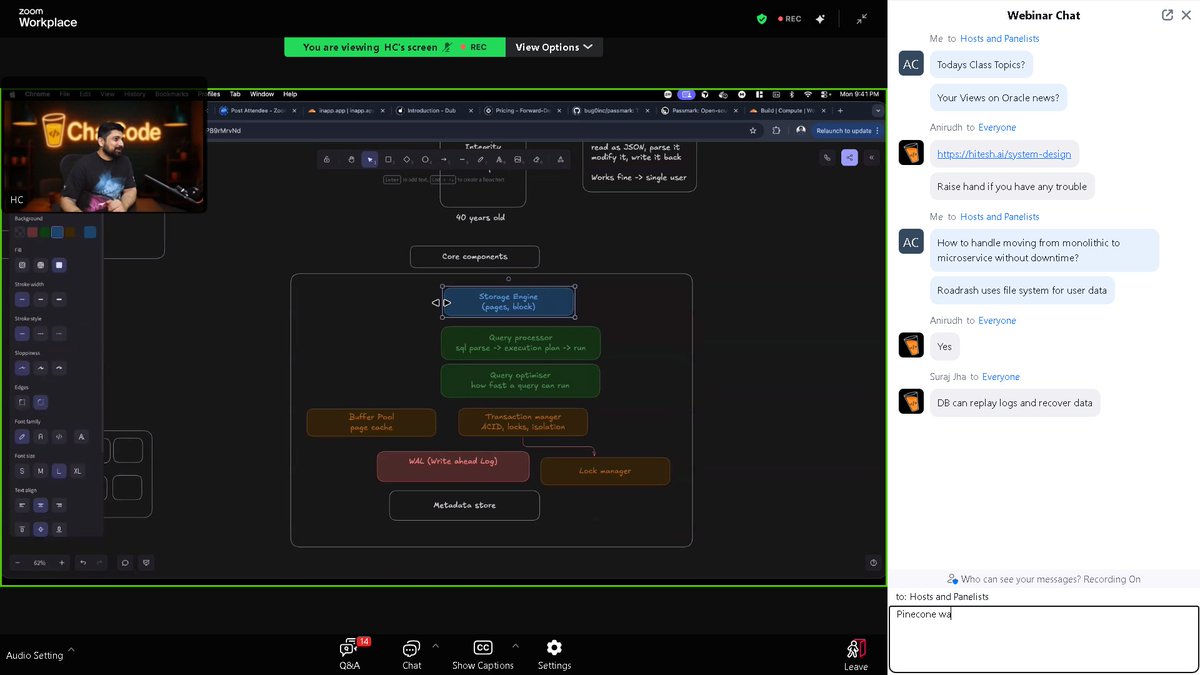Select Excalidraw lock tool in shared screen
The height and width of the screenshot is (675, 1200).
[x=327, y=159]
